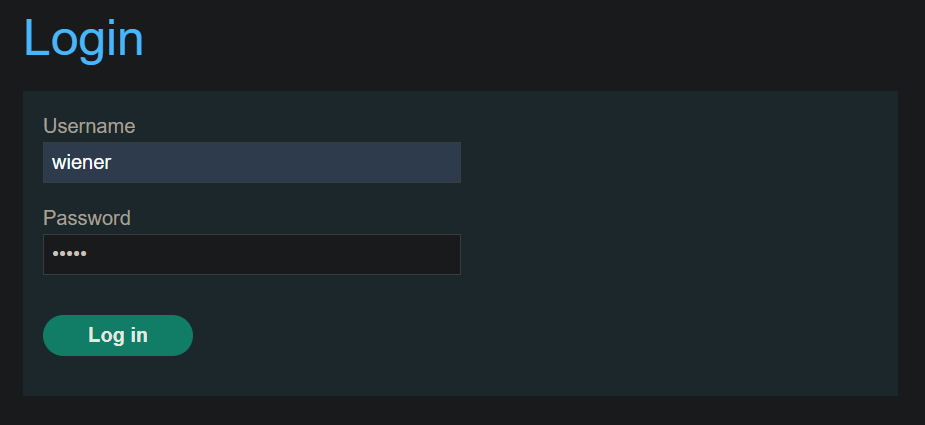The width and height of the screenshot is (925, 425).
Task: Select the highlighted Username textbox containing wiener
Action: [x=252, y=162]
